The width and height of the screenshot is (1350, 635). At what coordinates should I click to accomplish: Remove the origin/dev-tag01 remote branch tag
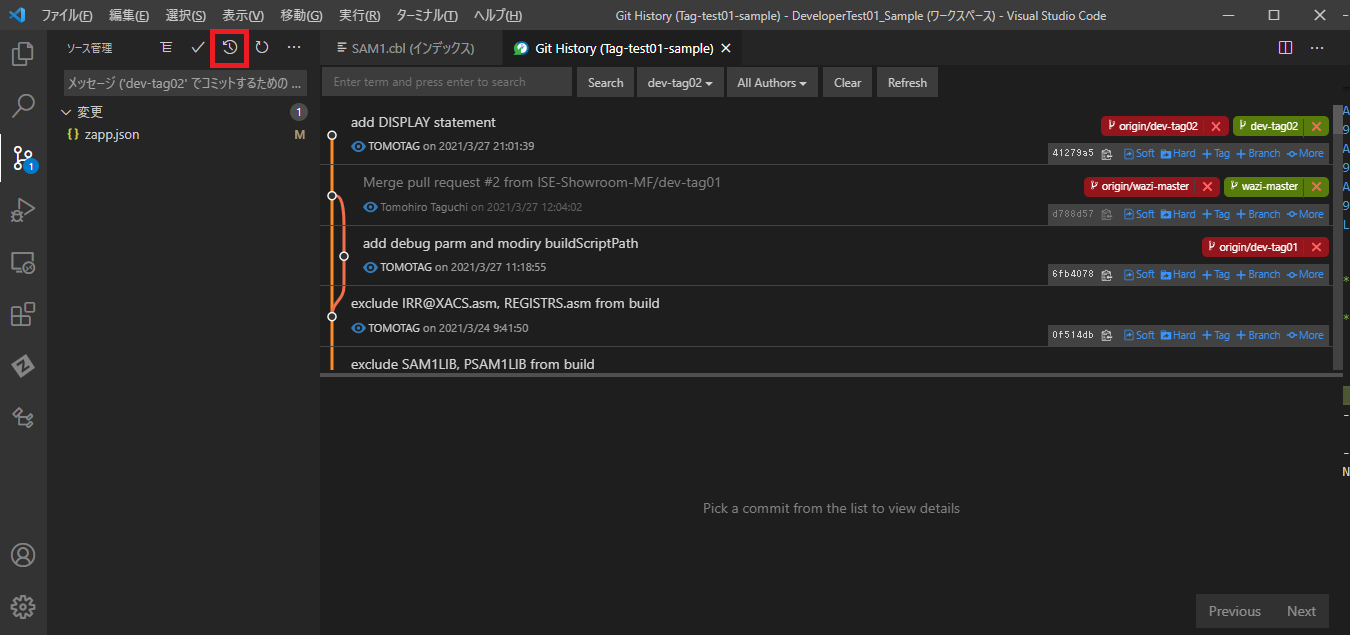(1316, 247)
